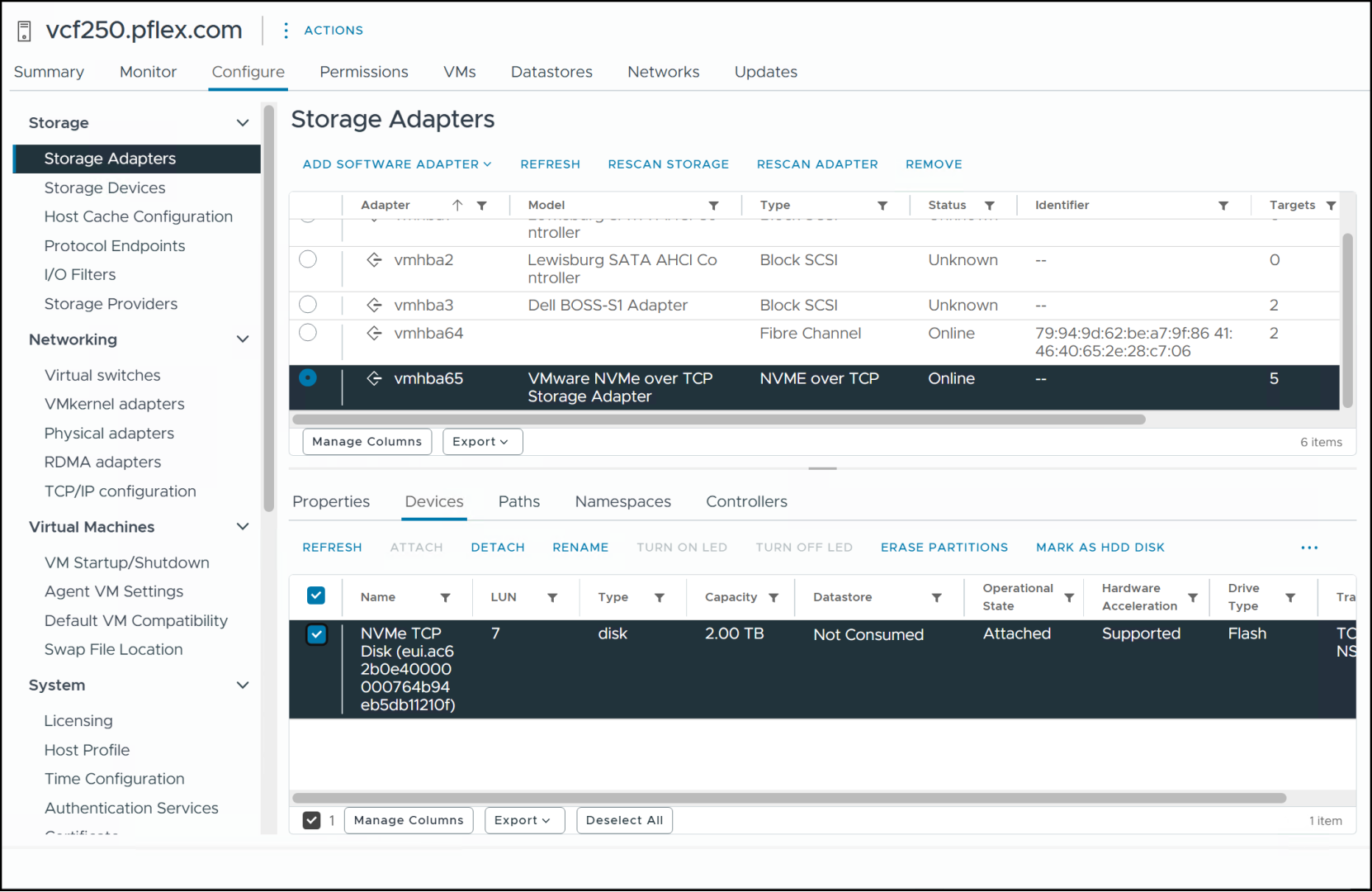Select the vmhba64 adapter radio button
The height and width of the screenshot is (892, 1372).
click(x=308, y=333)
